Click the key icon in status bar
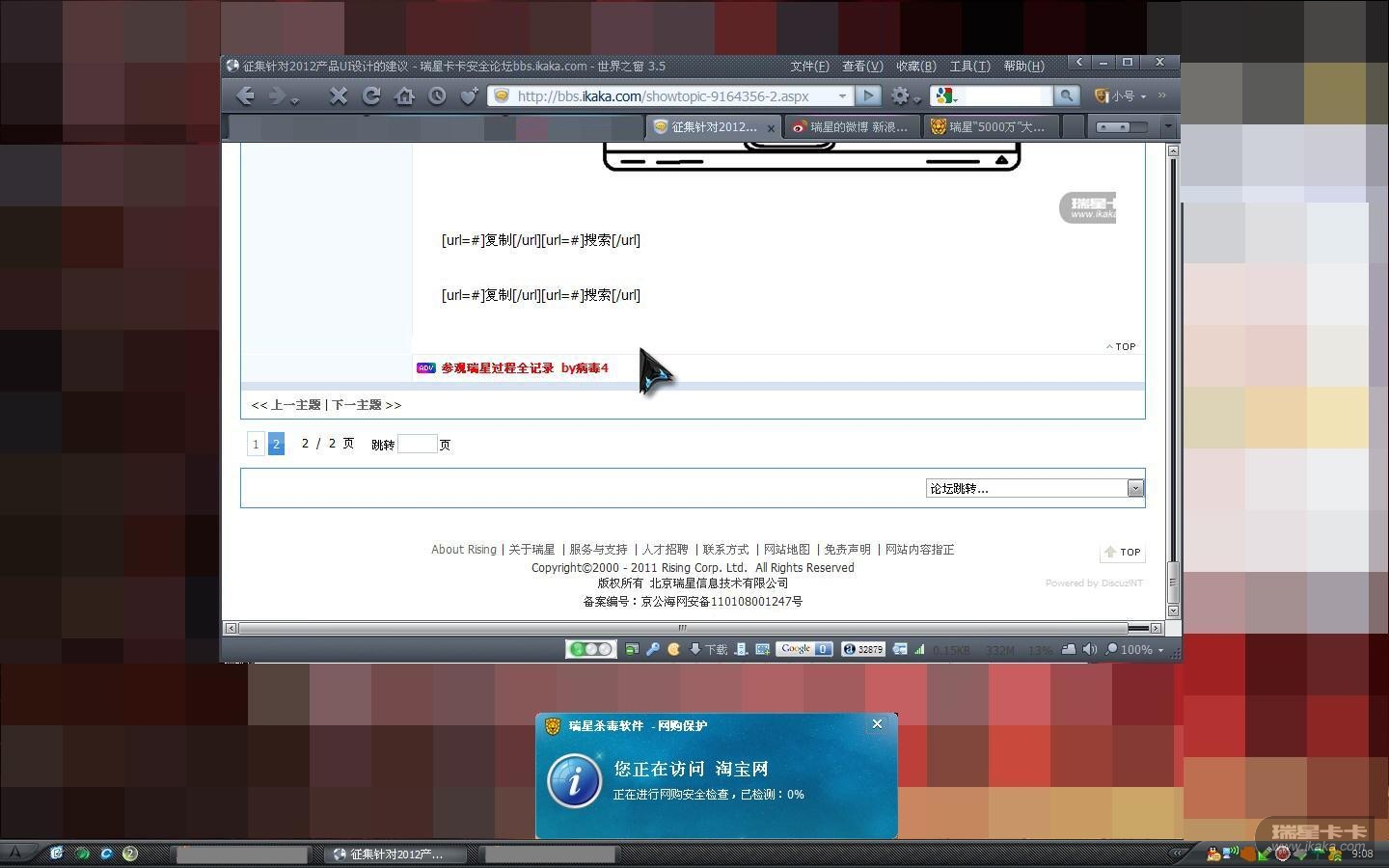This screenshot has height=868, width=1389. [x=653, y=649]
